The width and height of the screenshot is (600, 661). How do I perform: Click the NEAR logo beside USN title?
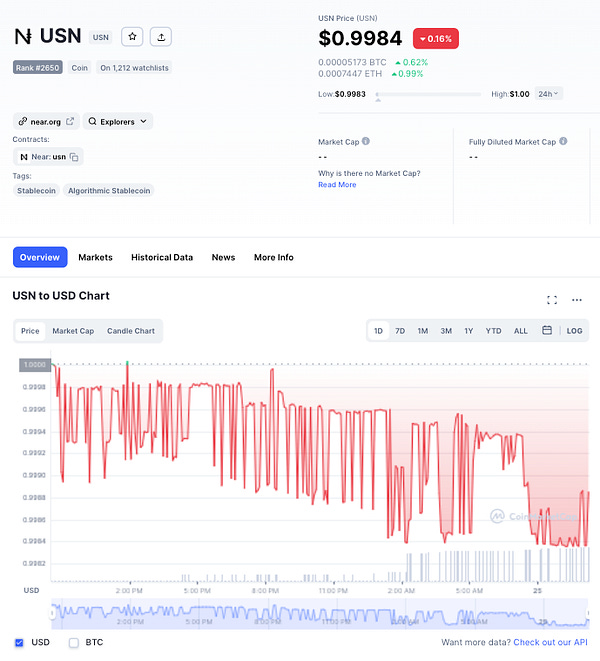point(23,36)
